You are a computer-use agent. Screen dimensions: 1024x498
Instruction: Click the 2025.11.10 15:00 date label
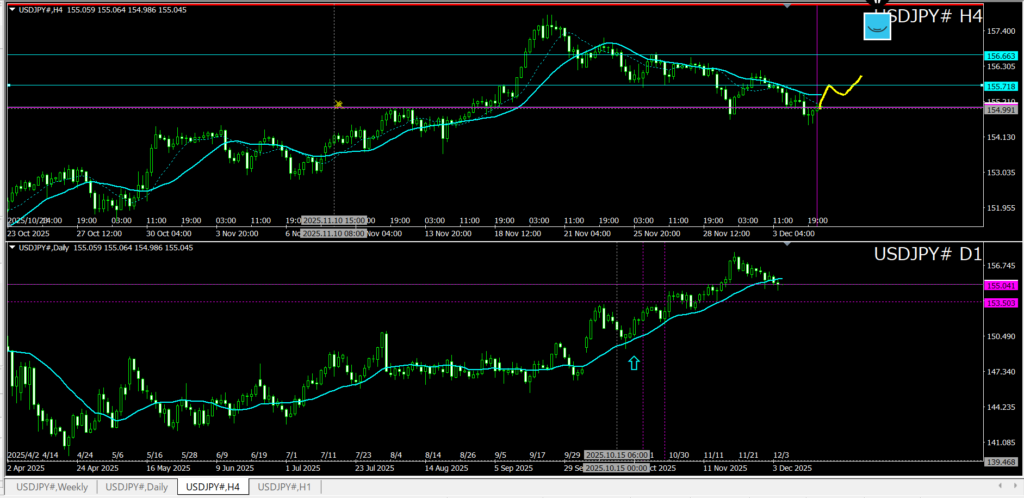coord(334,220)
